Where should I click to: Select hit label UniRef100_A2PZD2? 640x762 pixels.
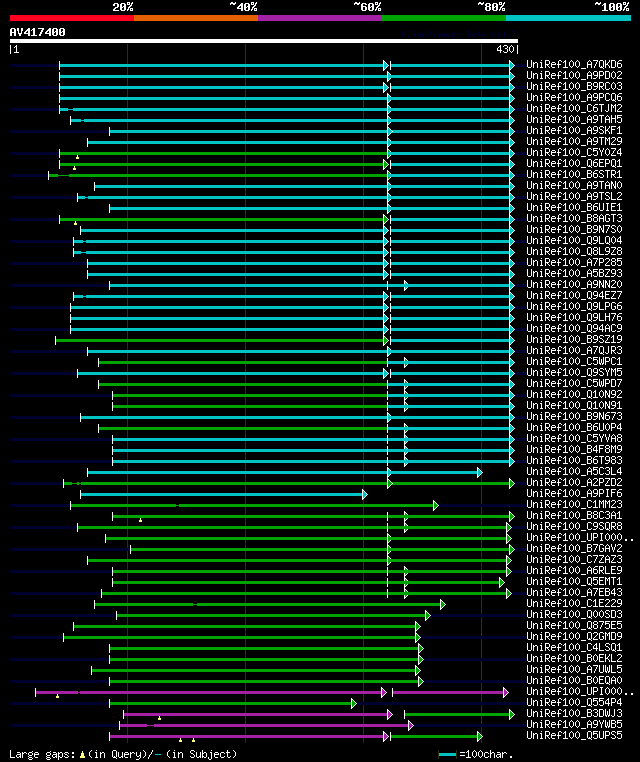point(574,482)
